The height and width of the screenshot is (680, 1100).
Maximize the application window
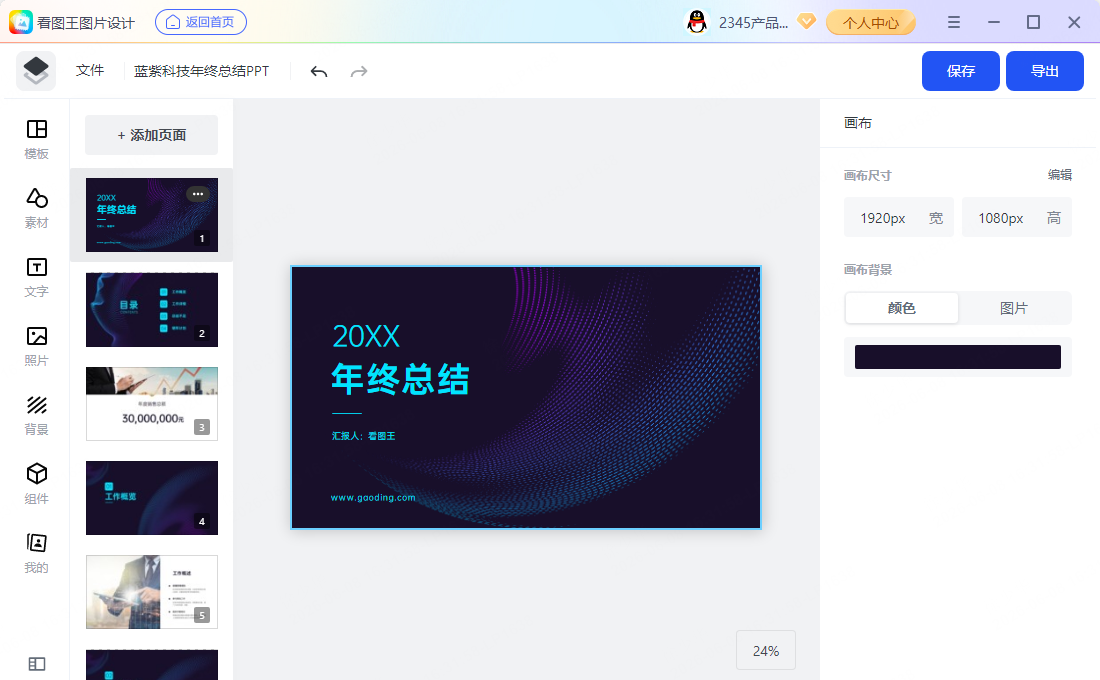pos(1033,22)
